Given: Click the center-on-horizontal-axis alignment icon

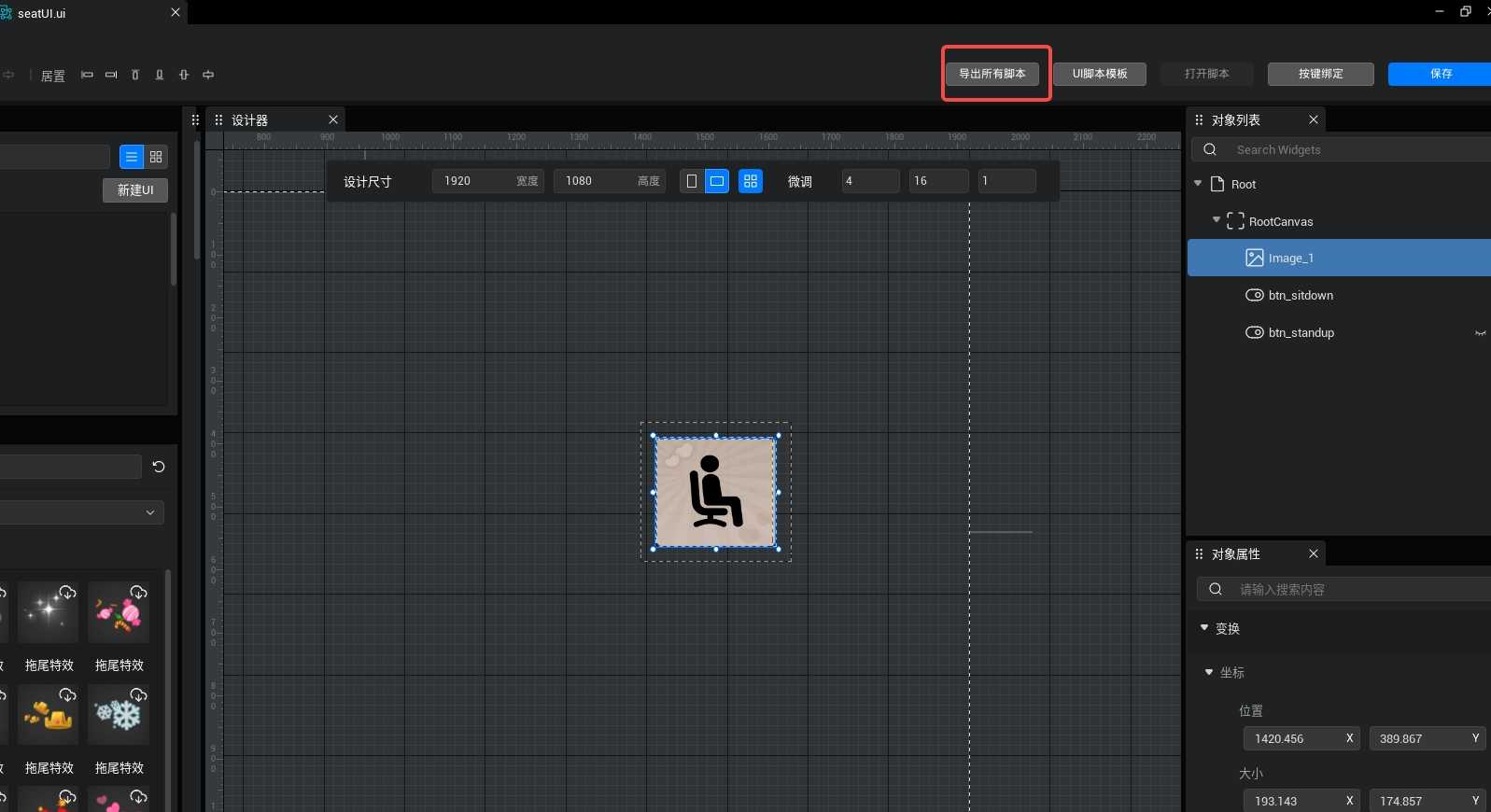Looking at the screenshot, I should tap(208, 75).
